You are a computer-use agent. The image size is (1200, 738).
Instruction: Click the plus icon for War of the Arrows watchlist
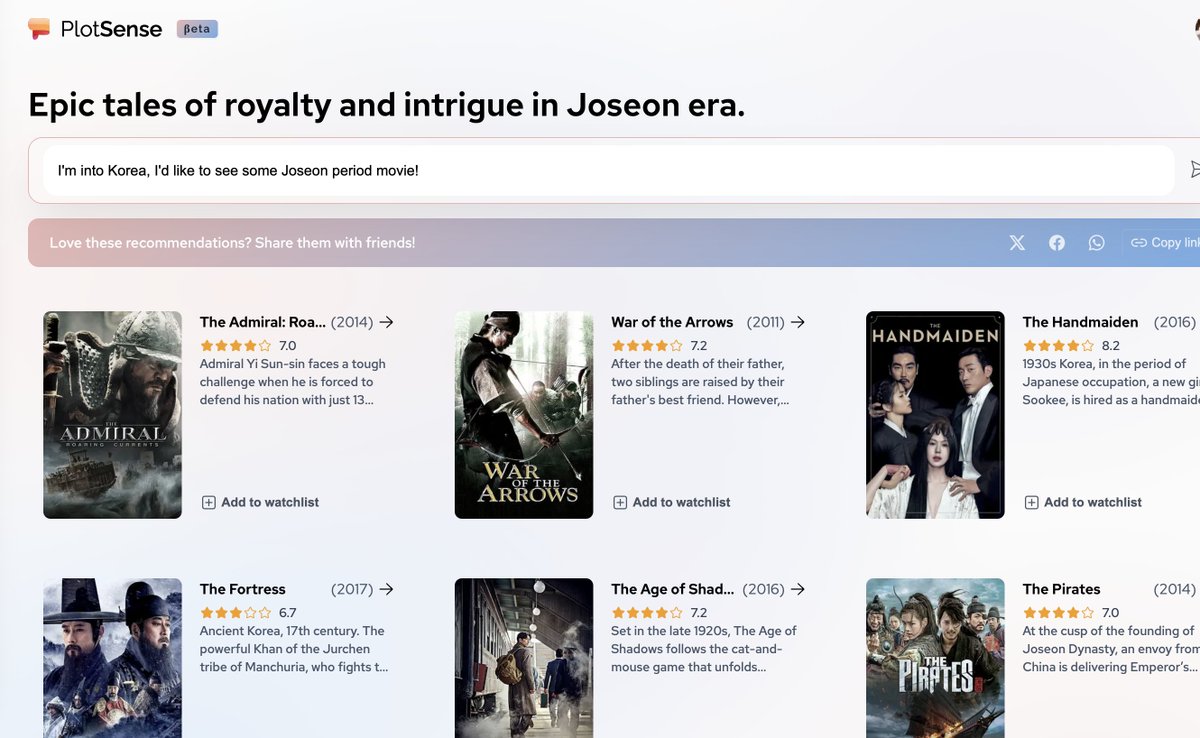click(x=620, y=502)
